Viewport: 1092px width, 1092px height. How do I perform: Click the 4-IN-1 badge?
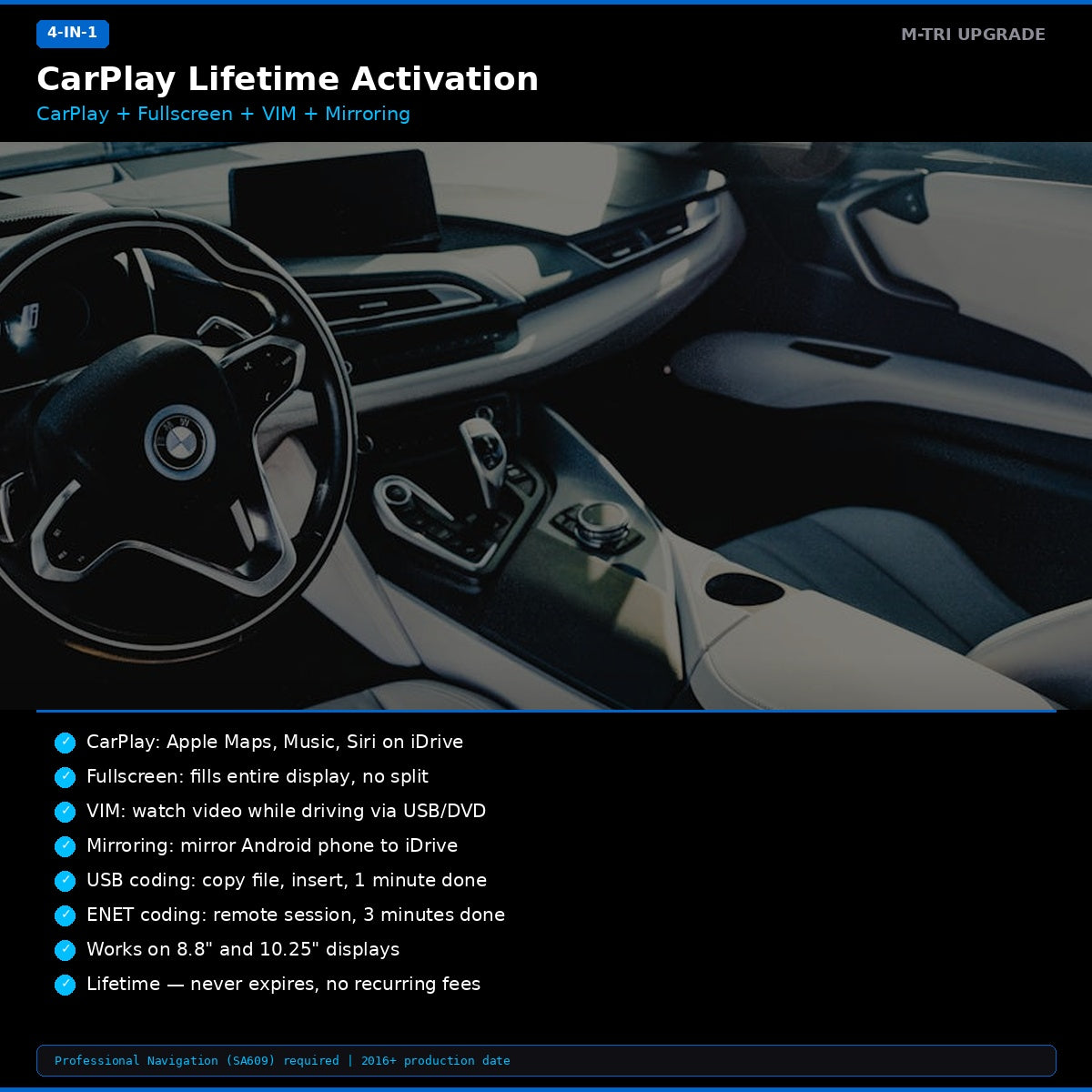tap(73, 34)
